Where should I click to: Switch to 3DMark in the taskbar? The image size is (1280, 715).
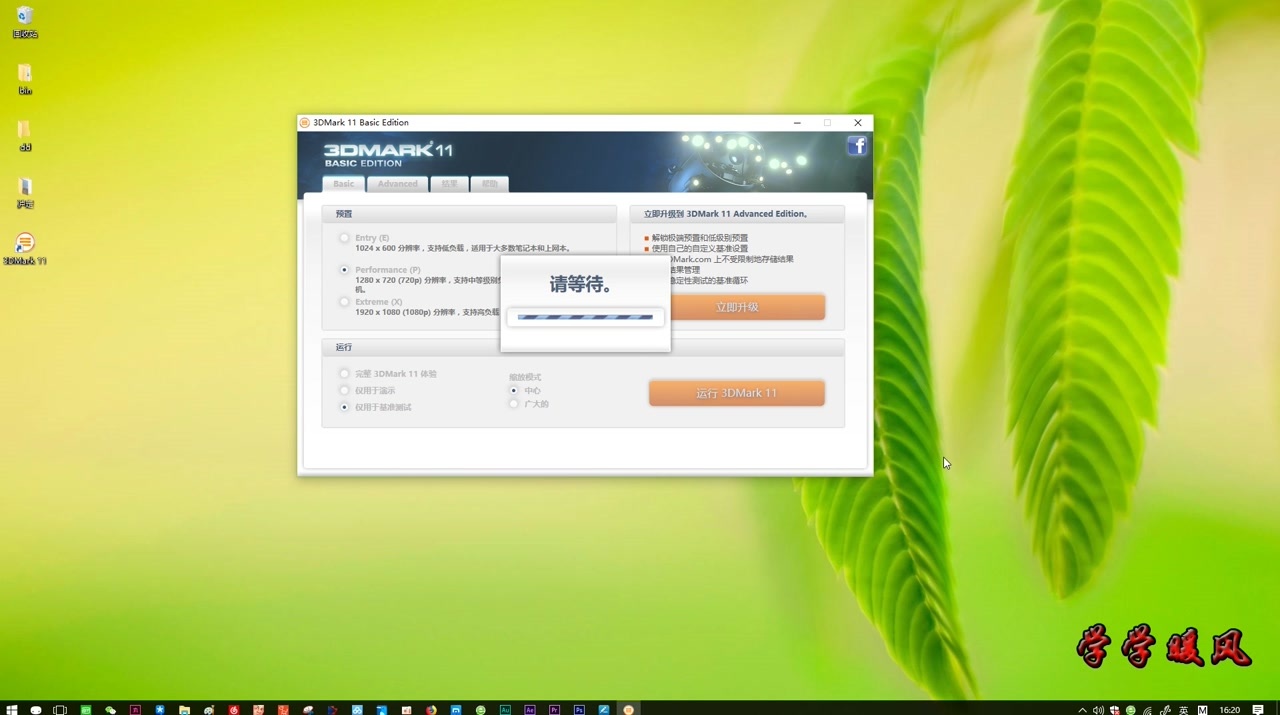[628, 710]
